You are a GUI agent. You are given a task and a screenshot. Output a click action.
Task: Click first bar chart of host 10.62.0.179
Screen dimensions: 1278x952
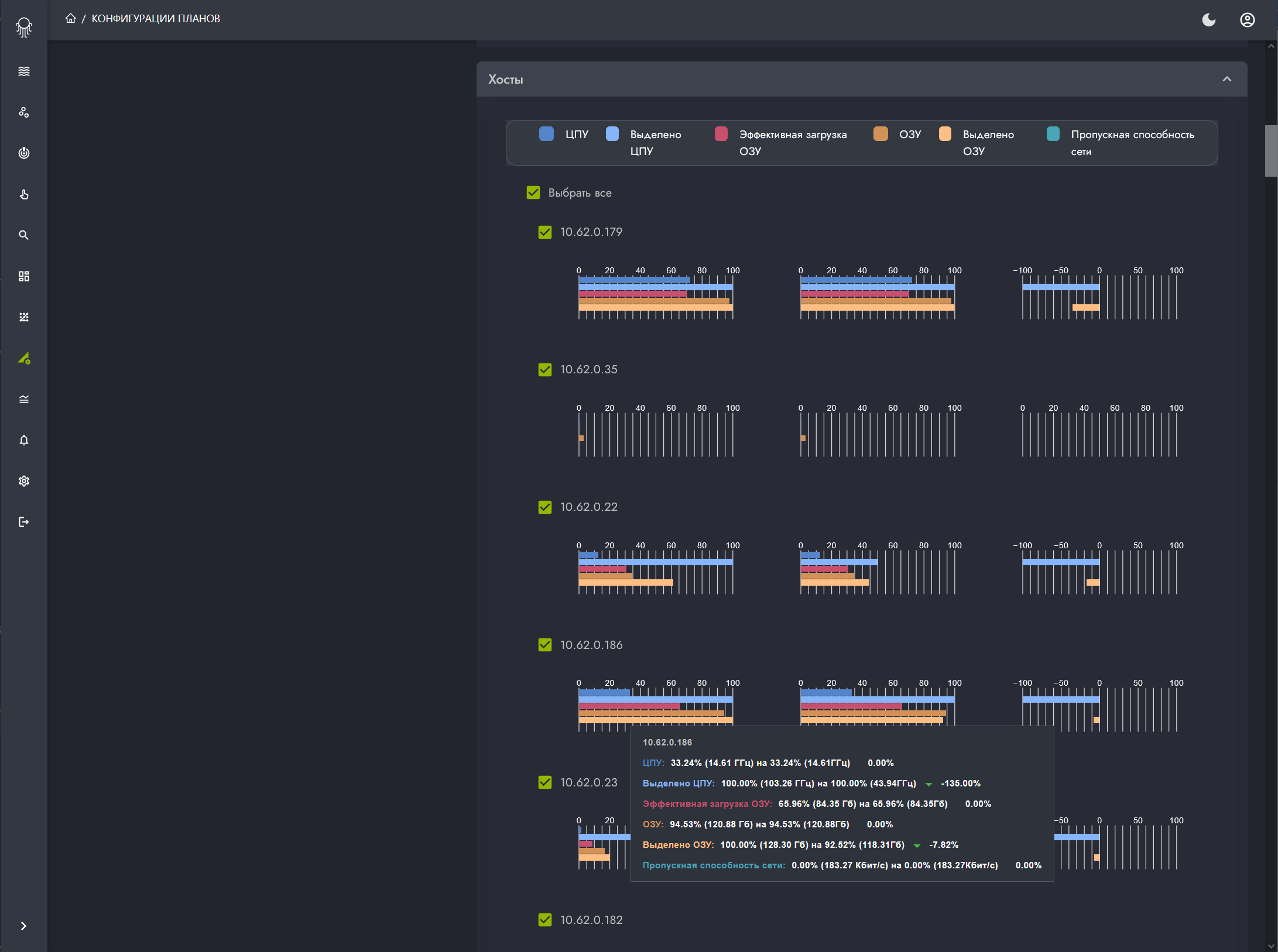656,293
